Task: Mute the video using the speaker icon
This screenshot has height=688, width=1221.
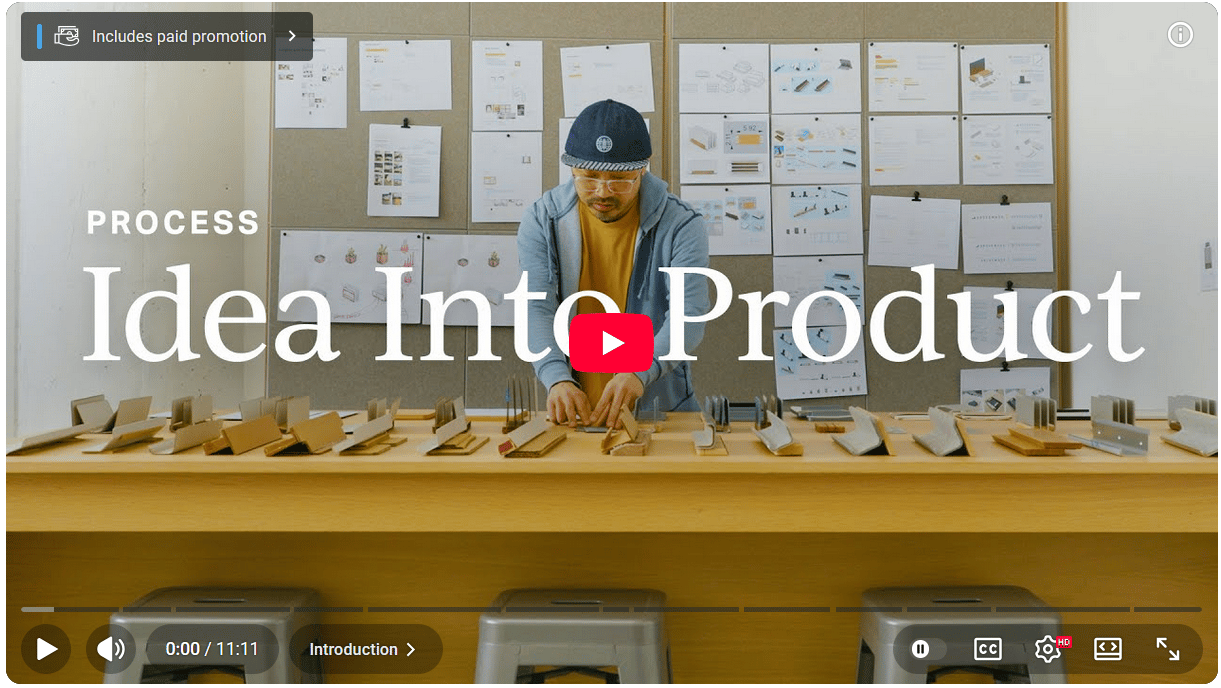Action: 111,649
